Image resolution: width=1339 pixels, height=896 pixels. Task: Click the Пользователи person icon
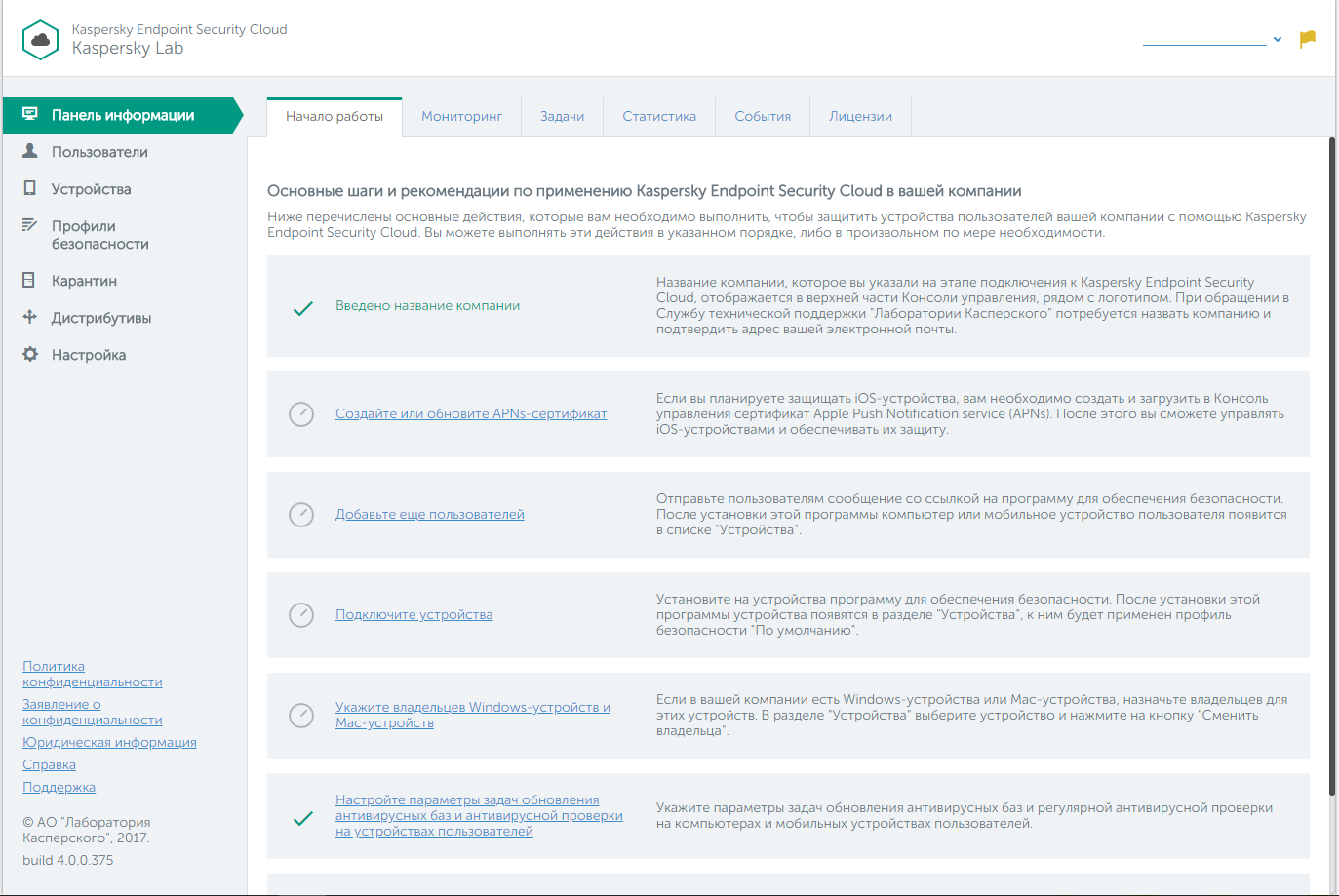click(30, 151)
